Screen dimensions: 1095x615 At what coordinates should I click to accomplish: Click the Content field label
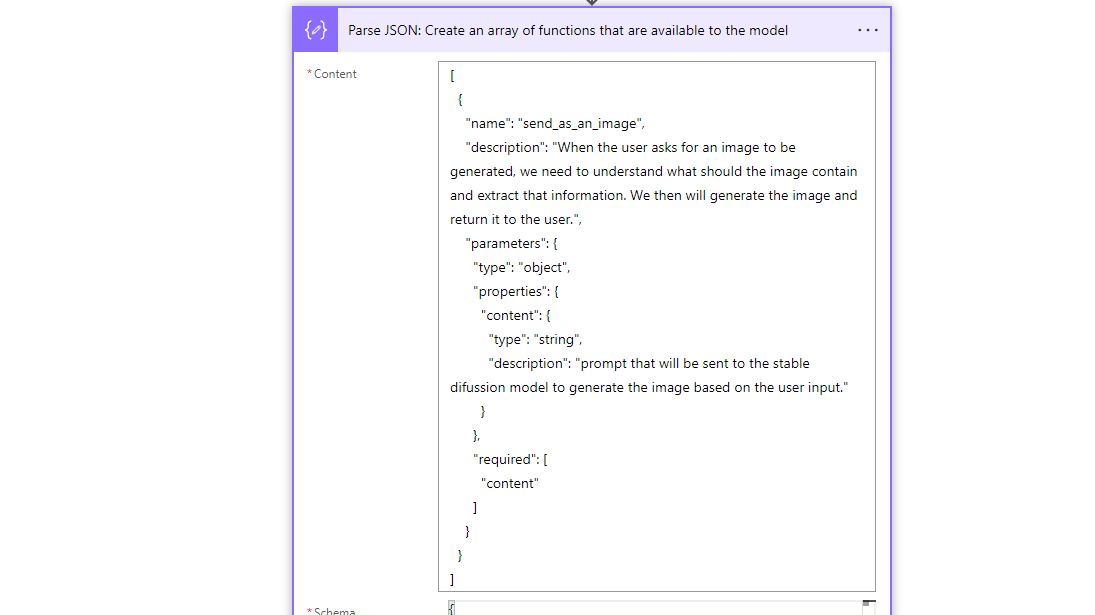pyautogui.click(x=335, y=74)
